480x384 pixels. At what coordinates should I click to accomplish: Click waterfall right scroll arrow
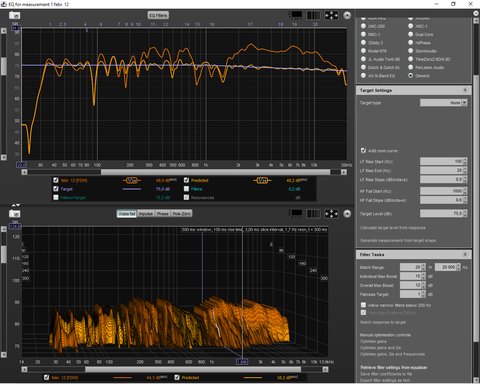325,369
